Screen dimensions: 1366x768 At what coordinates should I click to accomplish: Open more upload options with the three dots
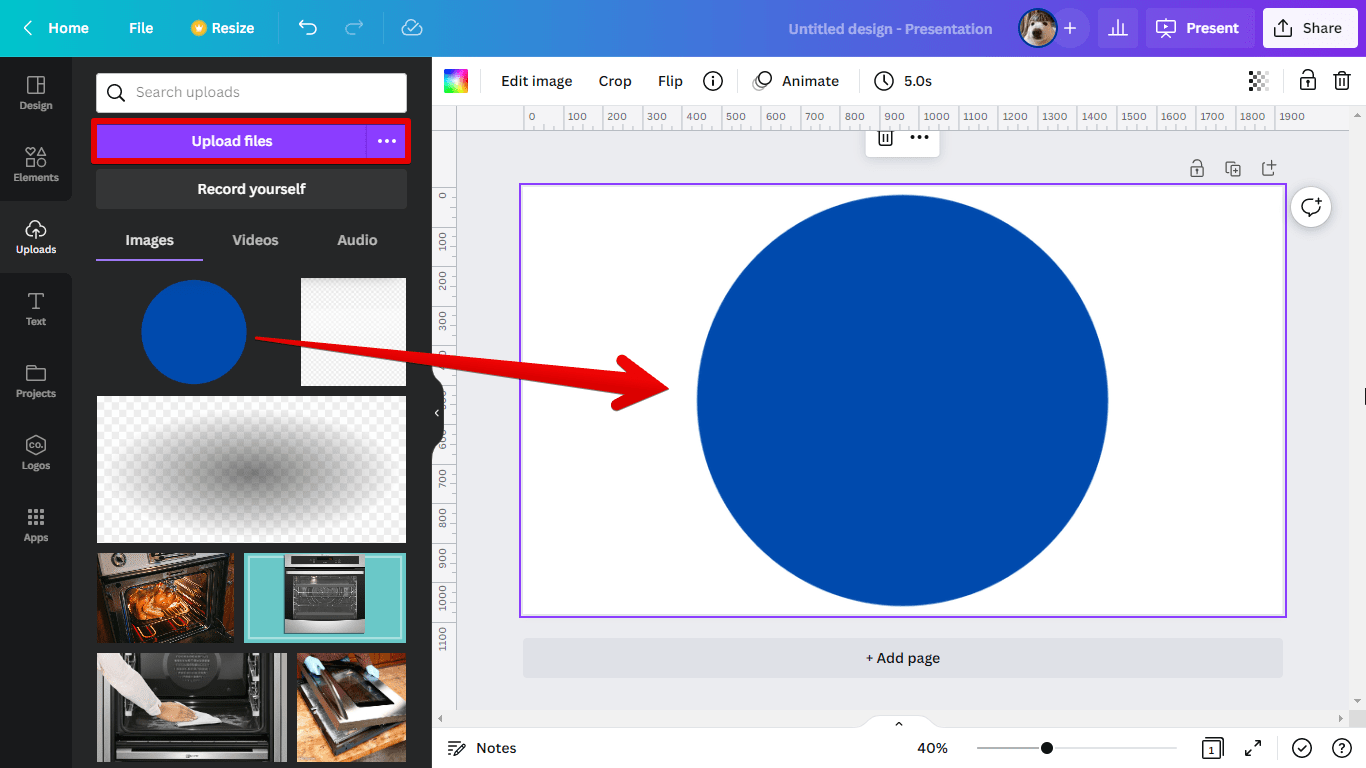(387, 141)
